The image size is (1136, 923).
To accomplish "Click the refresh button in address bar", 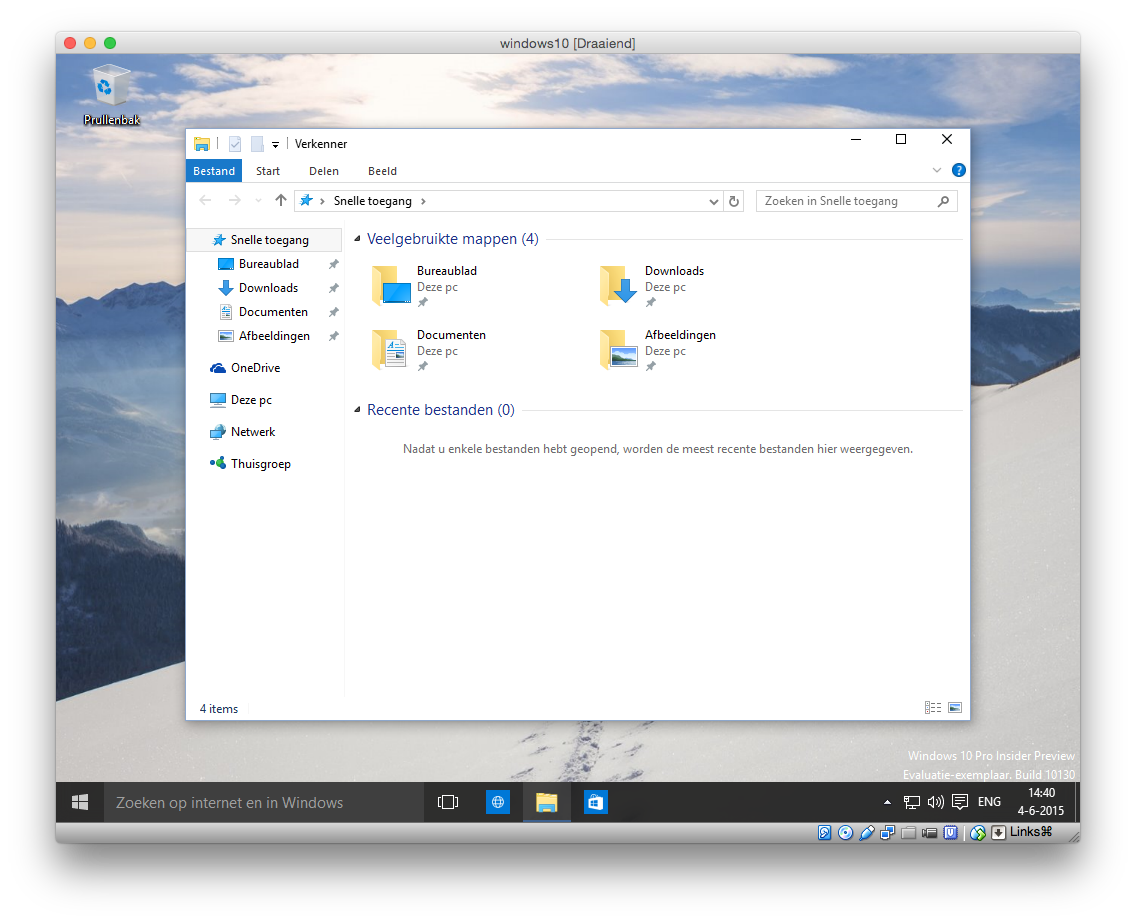I will coord(734,201).
